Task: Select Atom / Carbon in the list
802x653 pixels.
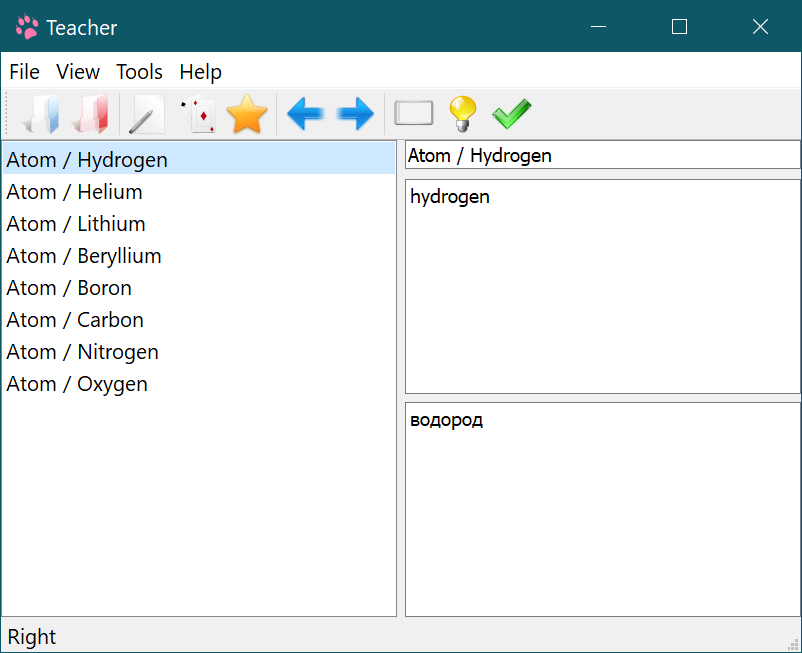Action: coord(75,320)
